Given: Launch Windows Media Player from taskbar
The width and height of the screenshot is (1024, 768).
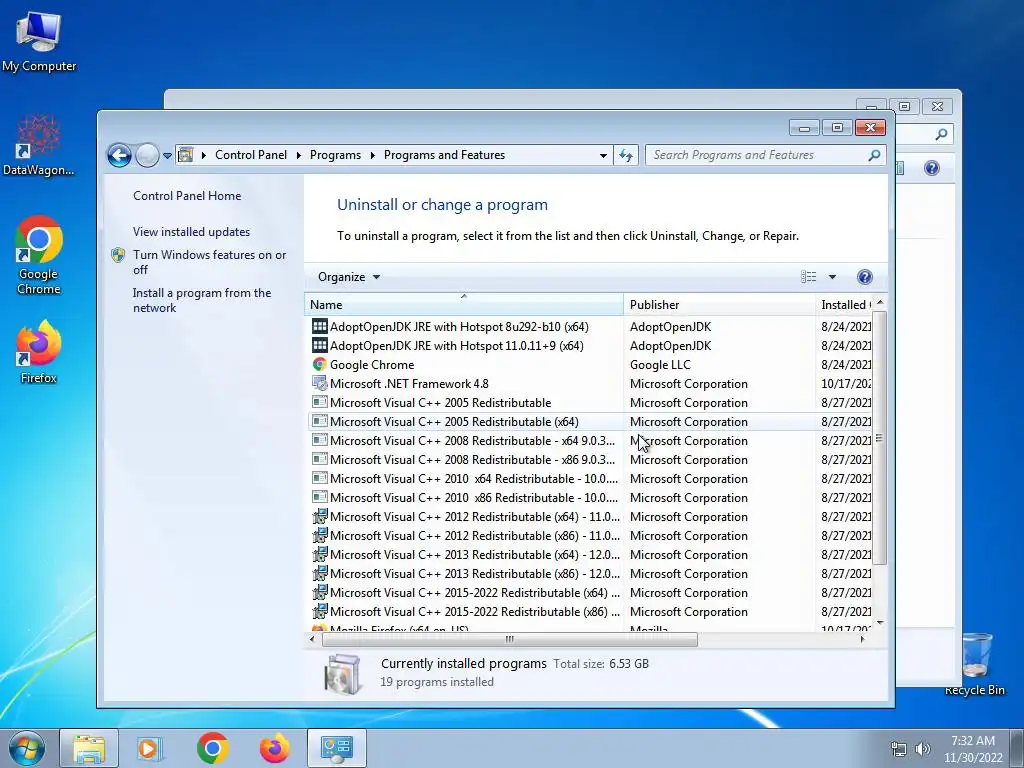Looking at the screenshot, I should [149, 748].
